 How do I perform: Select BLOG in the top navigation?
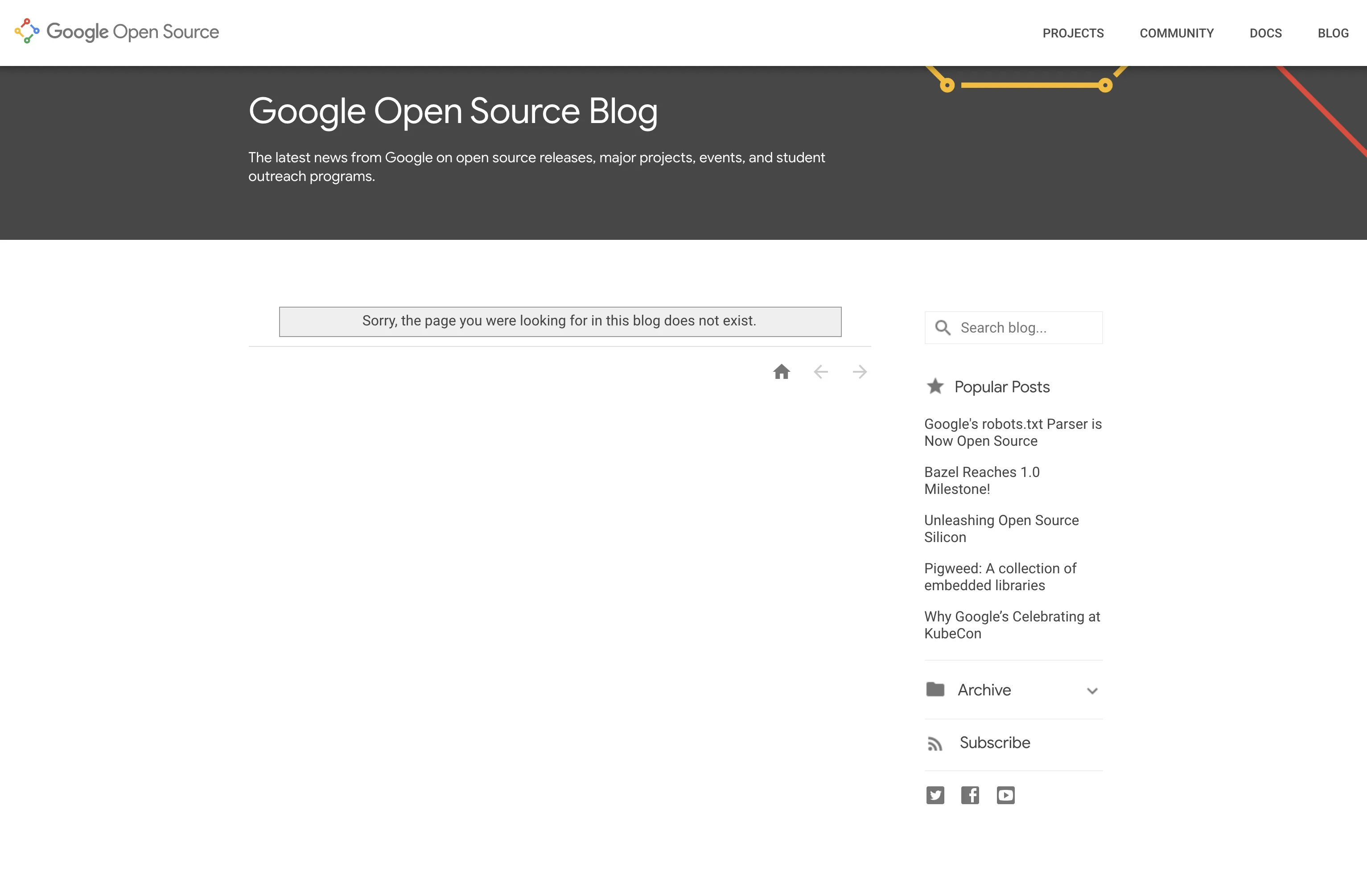[x=1333, y=33]
